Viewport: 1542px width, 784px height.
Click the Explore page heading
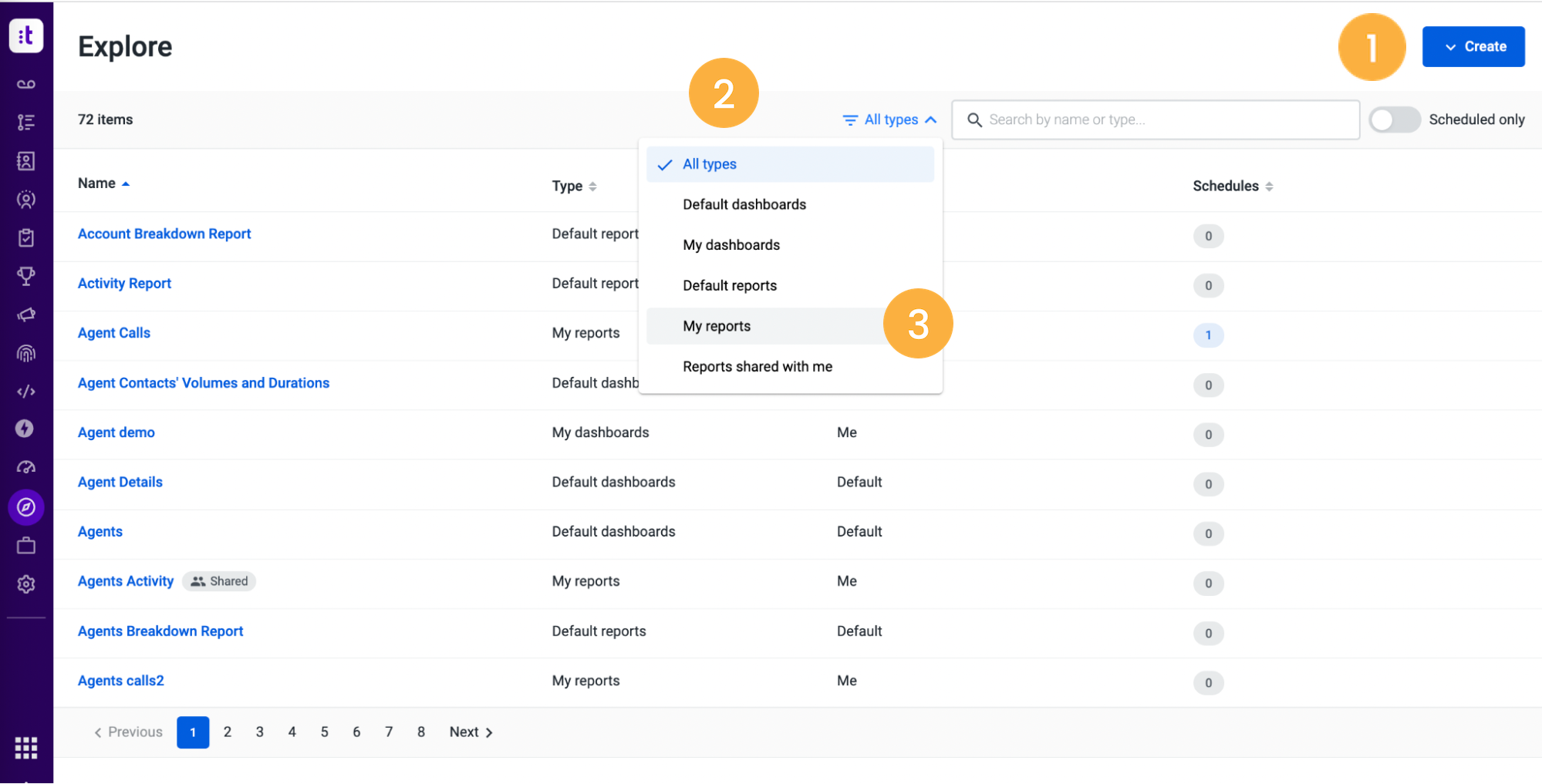(125, 47)
